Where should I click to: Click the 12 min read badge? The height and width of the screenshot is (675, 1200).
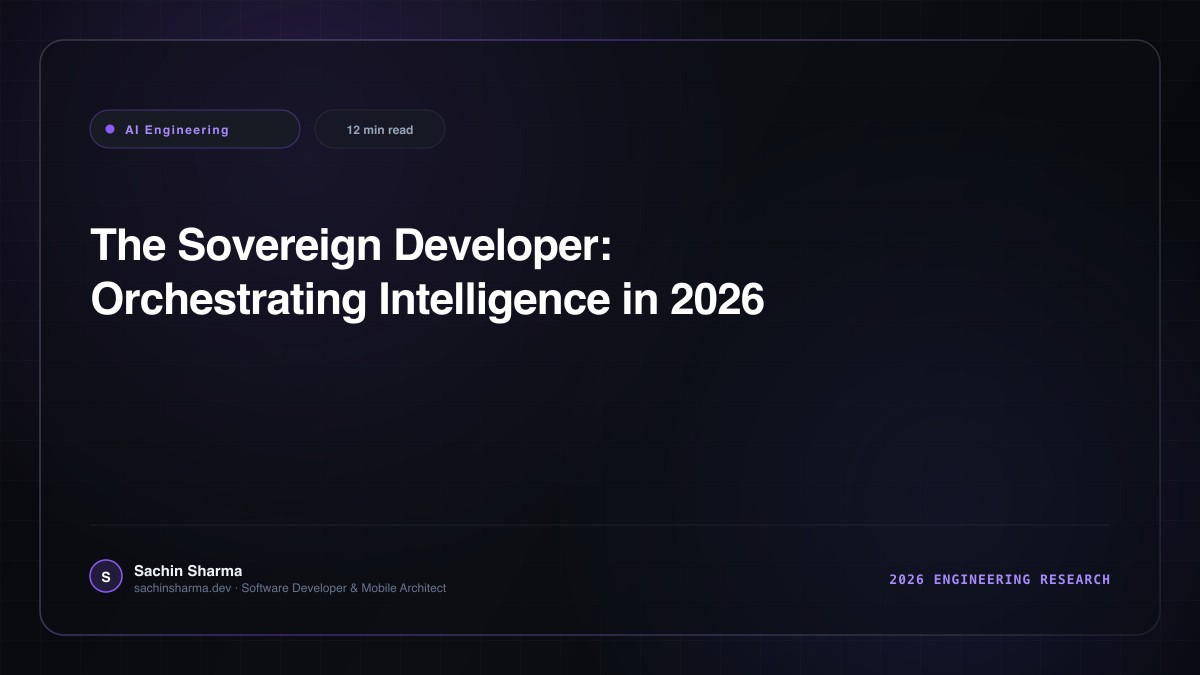point(380,129)
